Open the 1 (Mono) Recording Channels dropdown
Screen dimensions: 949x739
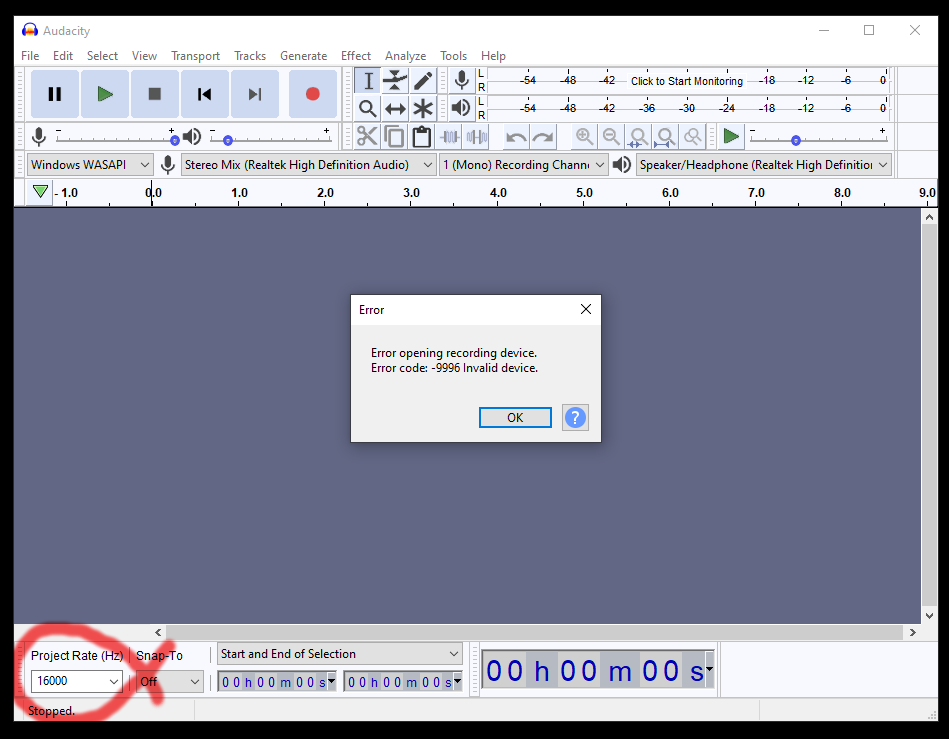(x=524, y=165)
